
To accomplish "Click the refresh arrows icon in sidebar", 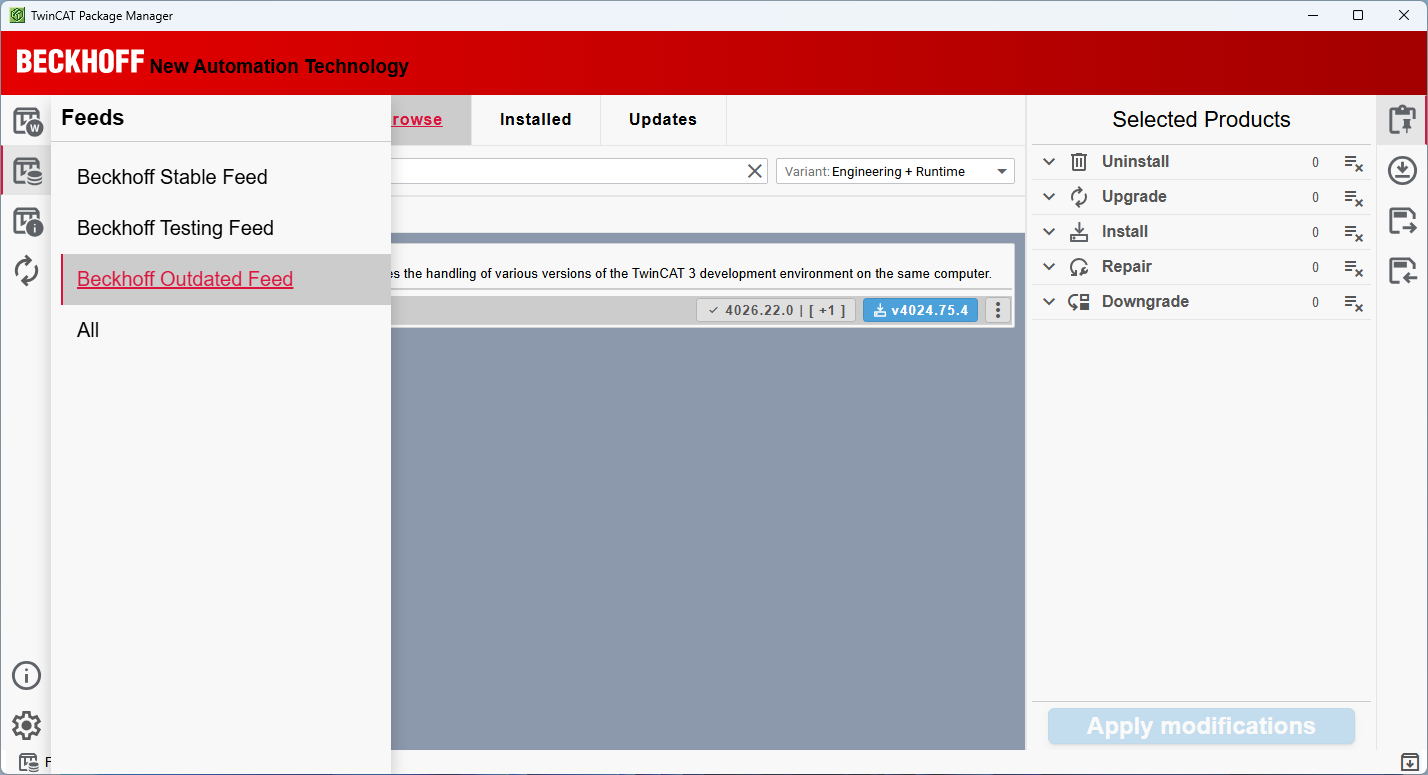I will [27, 270].
